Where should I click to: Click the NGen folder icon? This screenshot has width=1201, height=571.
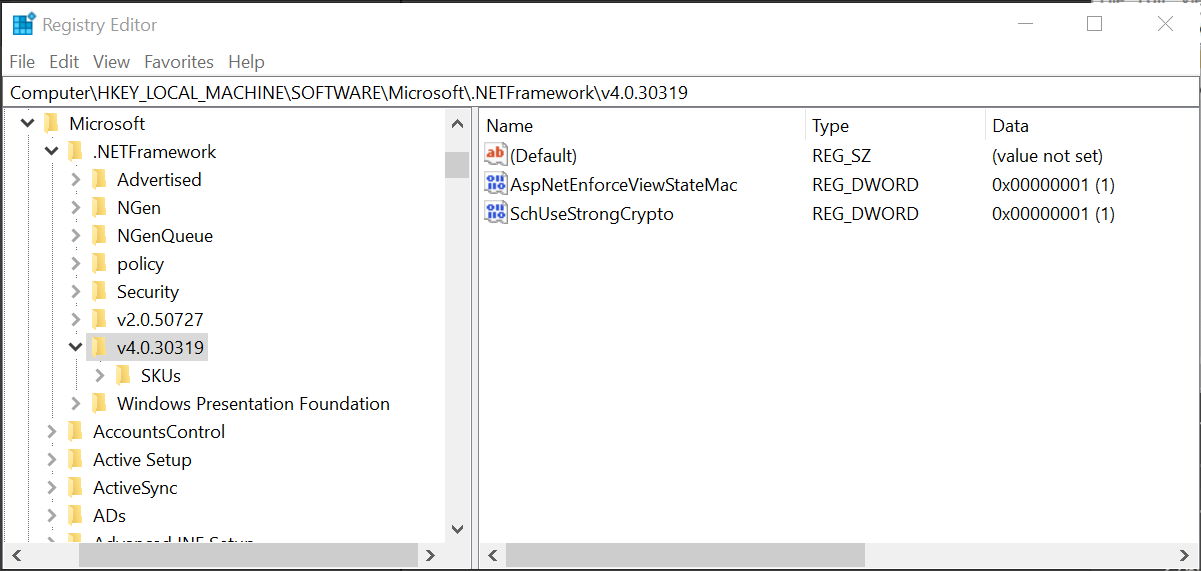(100, 208)
